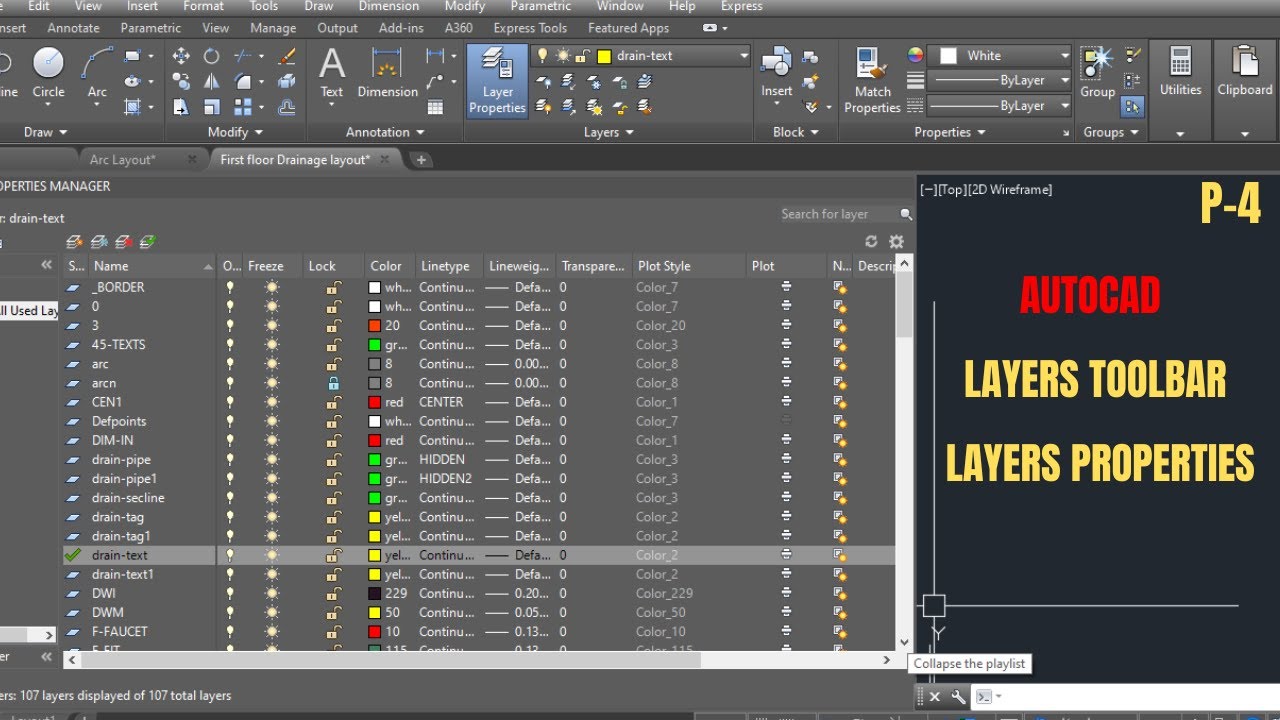
Task: Click the new drawing tab plus button
Action: point(421,159)
